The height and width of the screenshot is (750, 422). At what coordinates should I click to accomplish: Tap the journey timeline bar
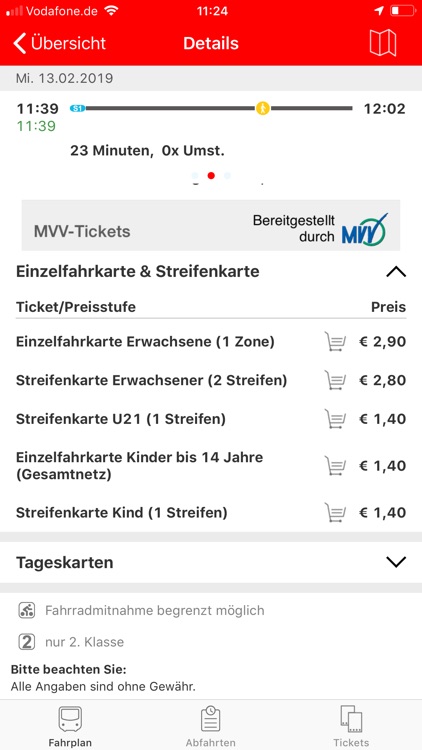tap(211, 109)
